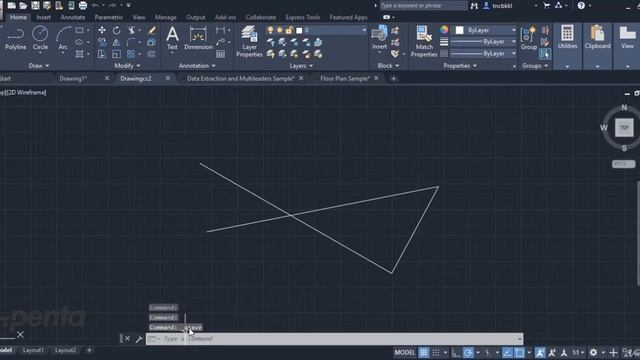The width and height of the screenshot is (640, 360).
Task: Toggle the layer lock icon
Action: (289, 30)
